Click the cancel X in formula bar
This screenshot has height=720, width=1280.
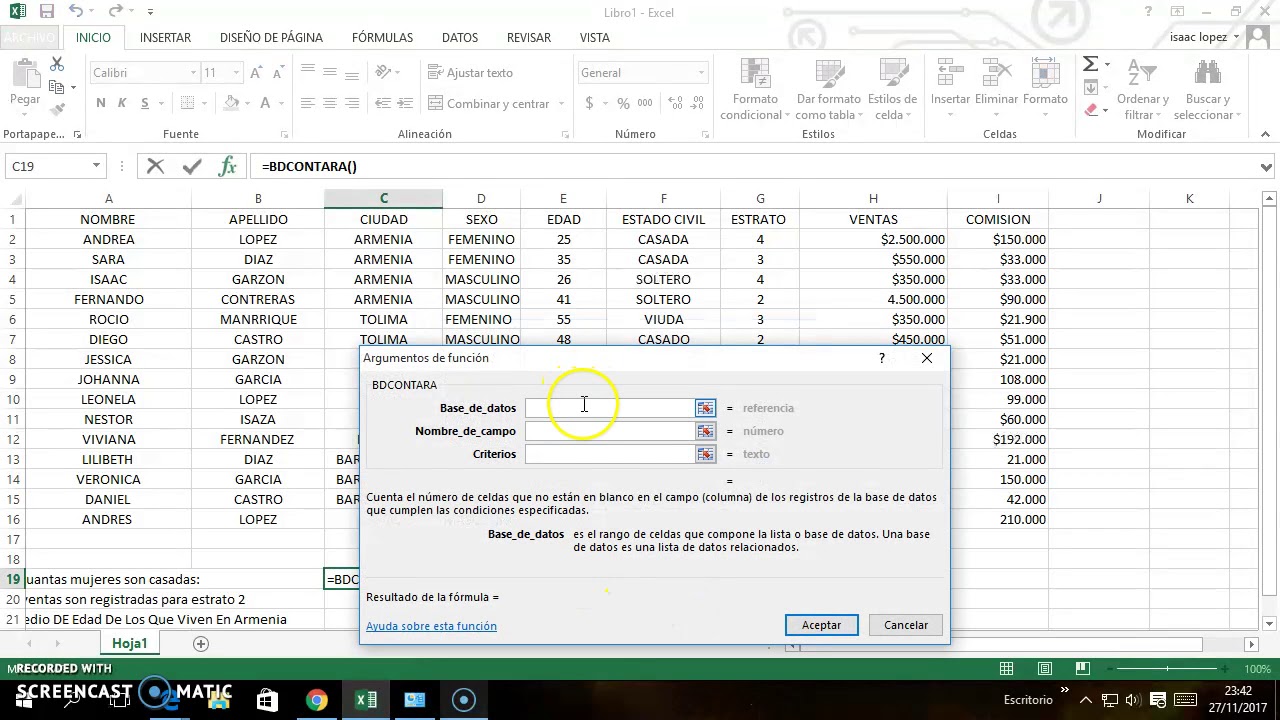click(x=155, y=166)
